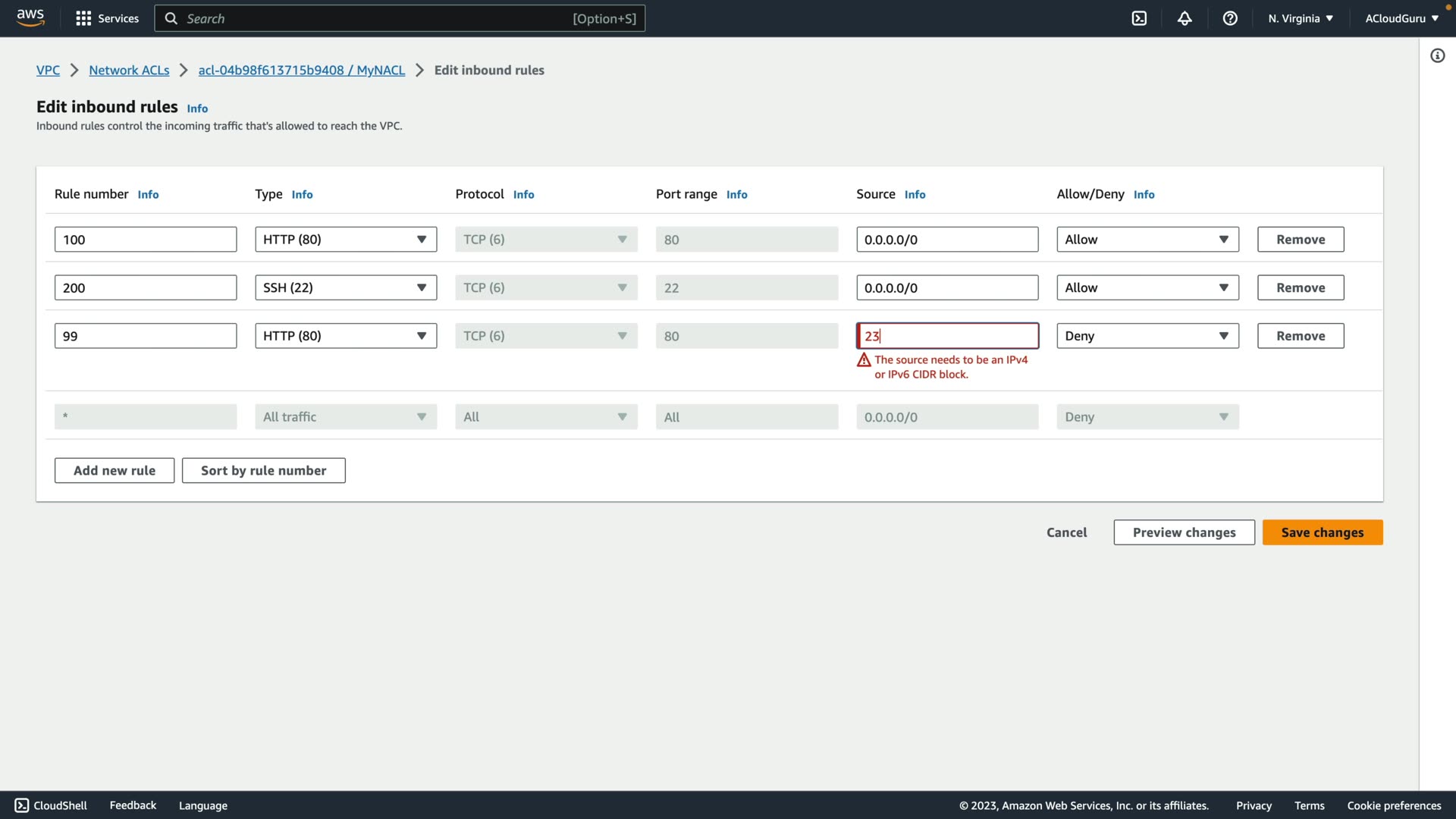1456x819 pixels.
Task: Open Type dropdown for rule 100
Action: (x=346, y=240)
